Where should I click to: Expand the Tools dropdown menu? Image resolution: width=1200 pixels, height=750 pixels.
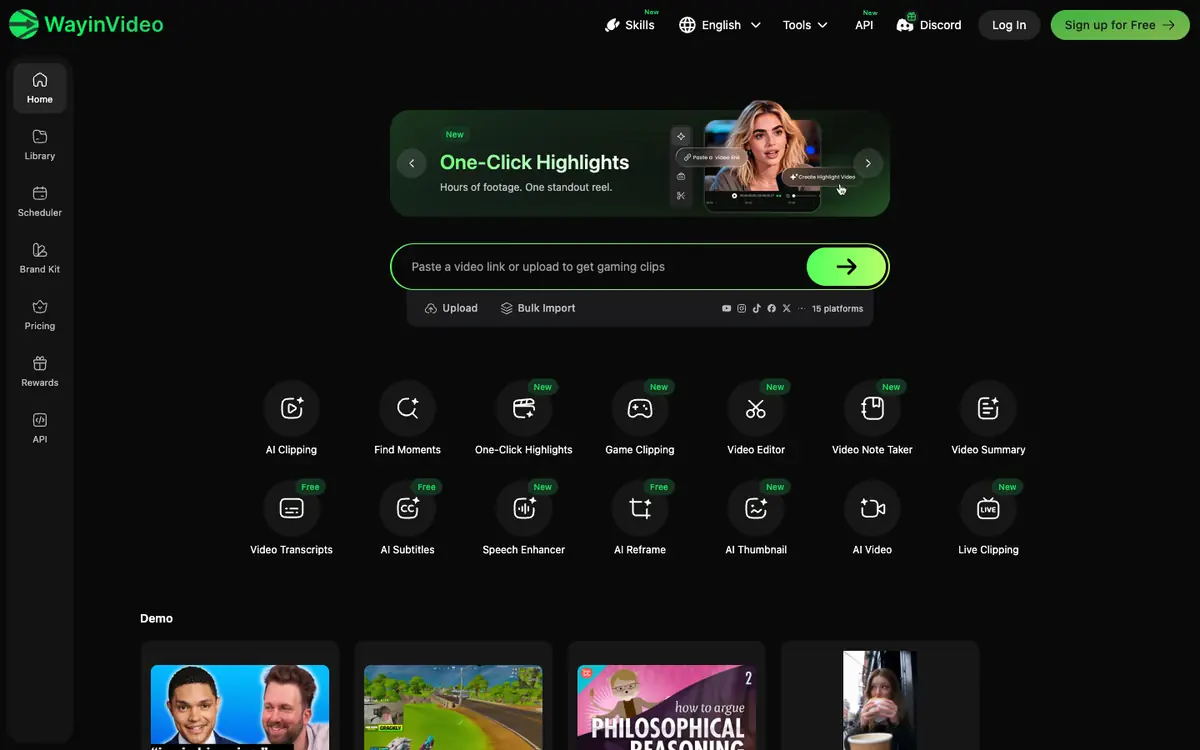(806, 25)
